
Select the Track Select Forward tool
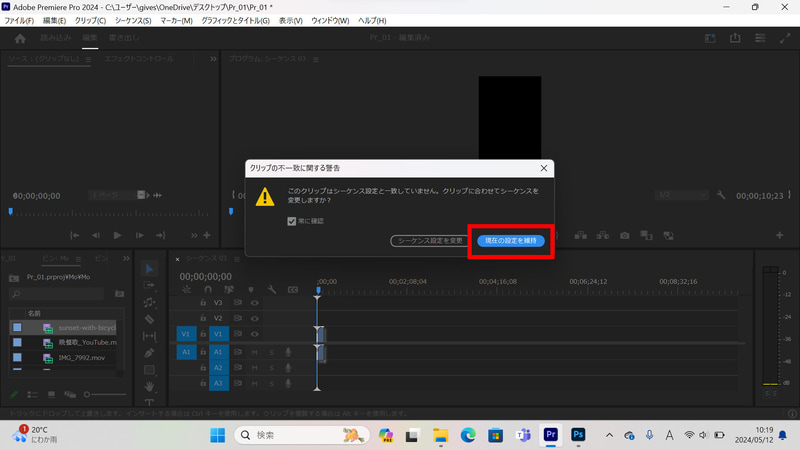click(x=149, y=285)
